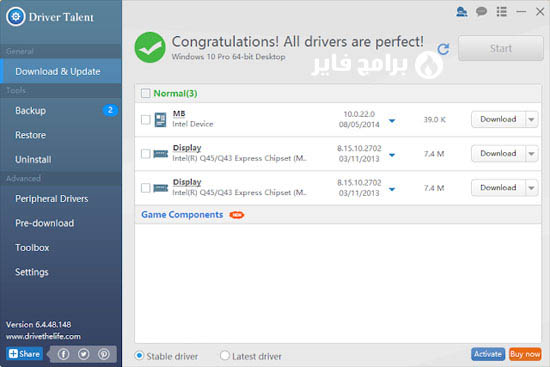Click the Activate button
Screen dimensions: 550x367
point(488,354)
